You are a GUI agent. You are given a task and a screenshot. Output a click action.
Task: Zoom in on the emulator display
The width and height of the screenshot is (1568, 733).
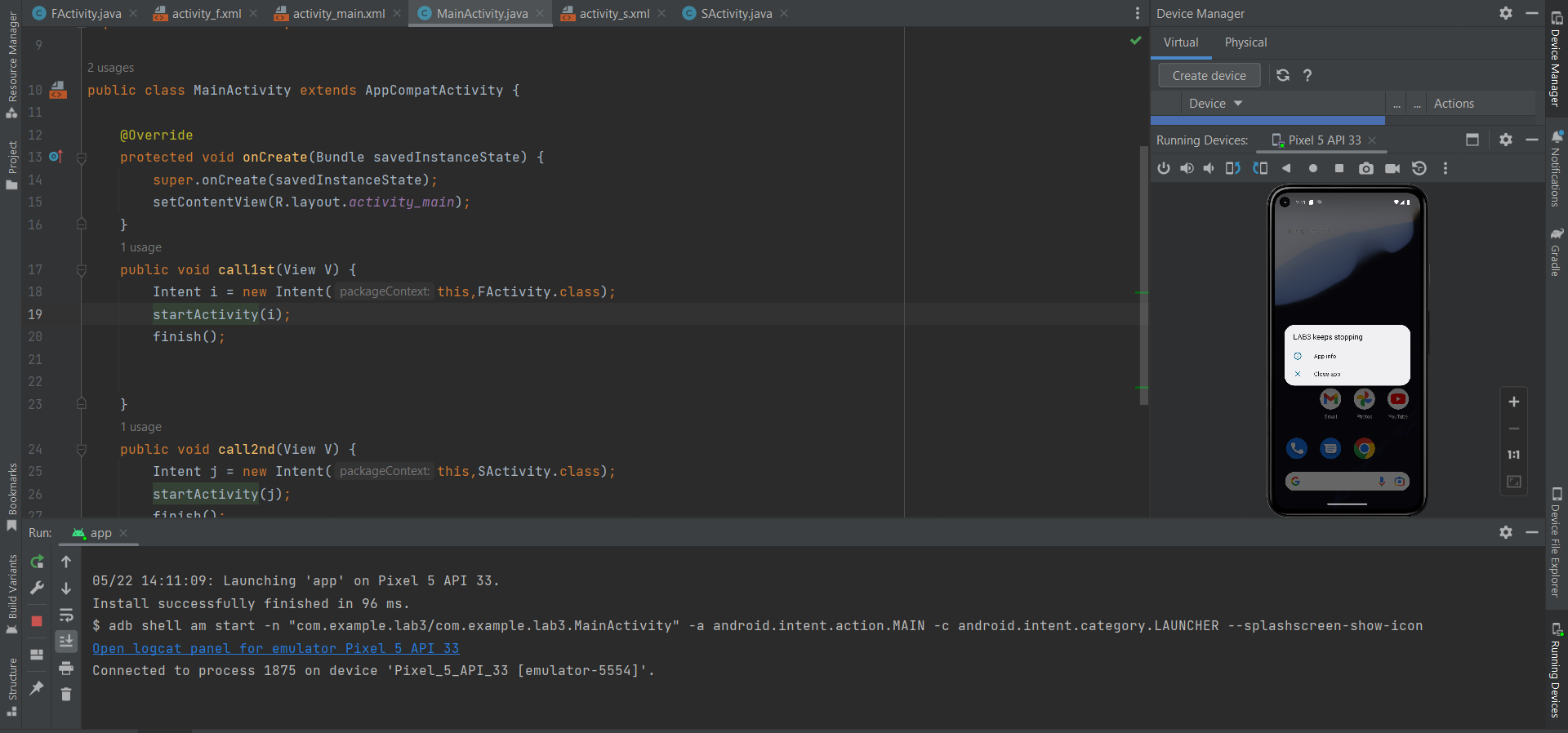1514,402
